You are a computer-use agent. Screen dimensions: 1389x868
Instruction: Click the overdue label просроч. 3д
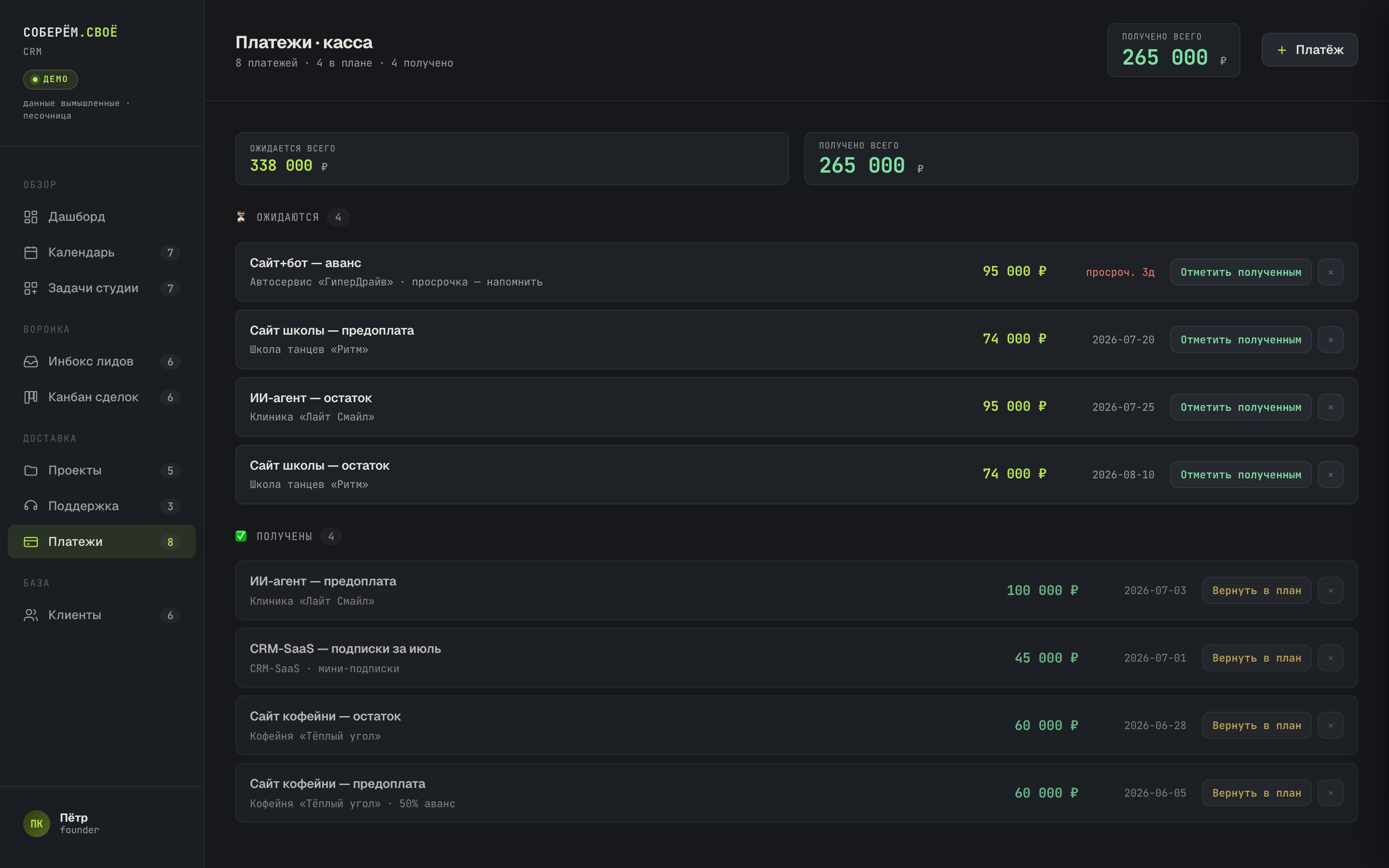point(1120,272)
